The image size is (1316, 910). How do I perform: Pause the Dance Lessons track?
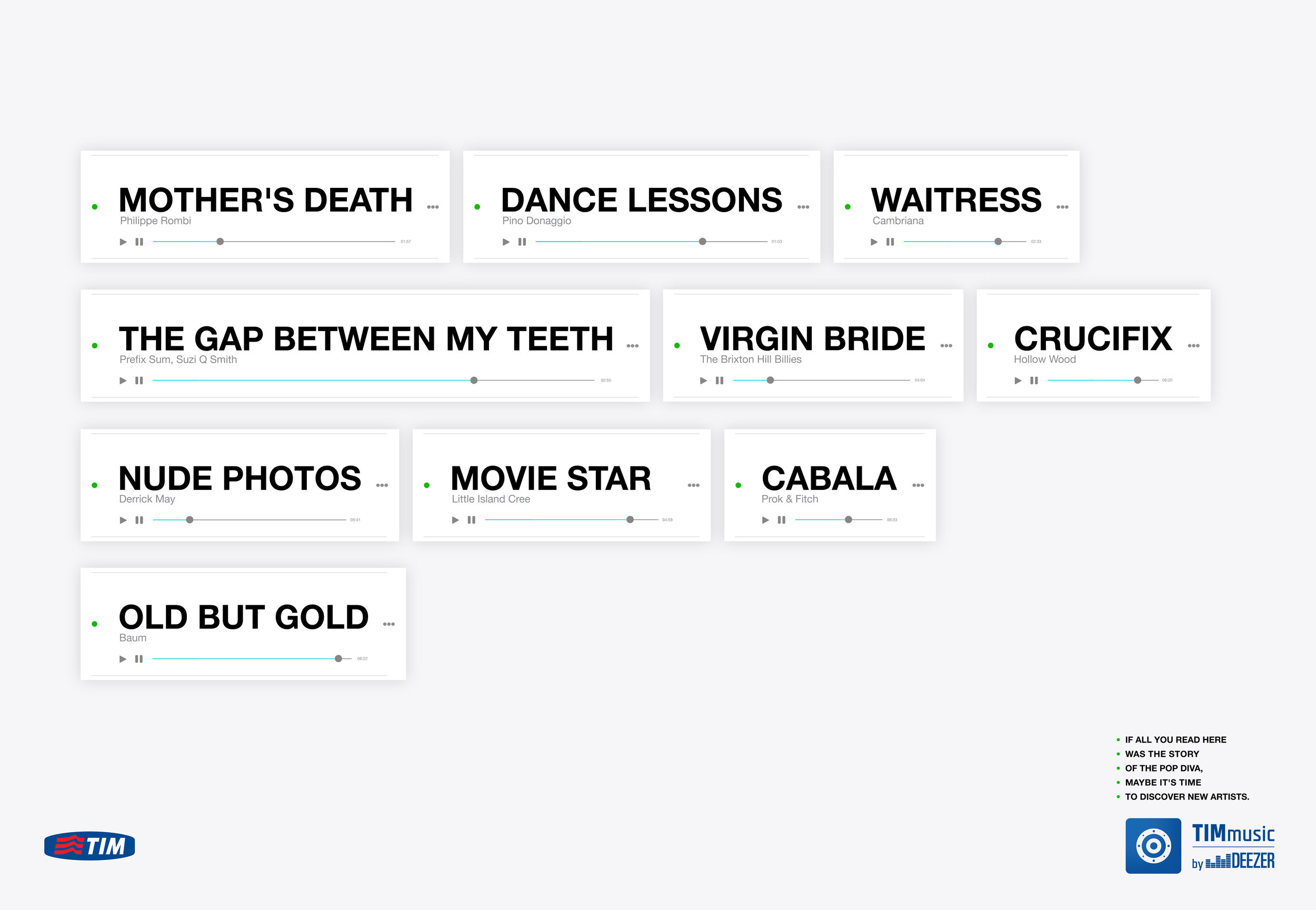(522, 242)
